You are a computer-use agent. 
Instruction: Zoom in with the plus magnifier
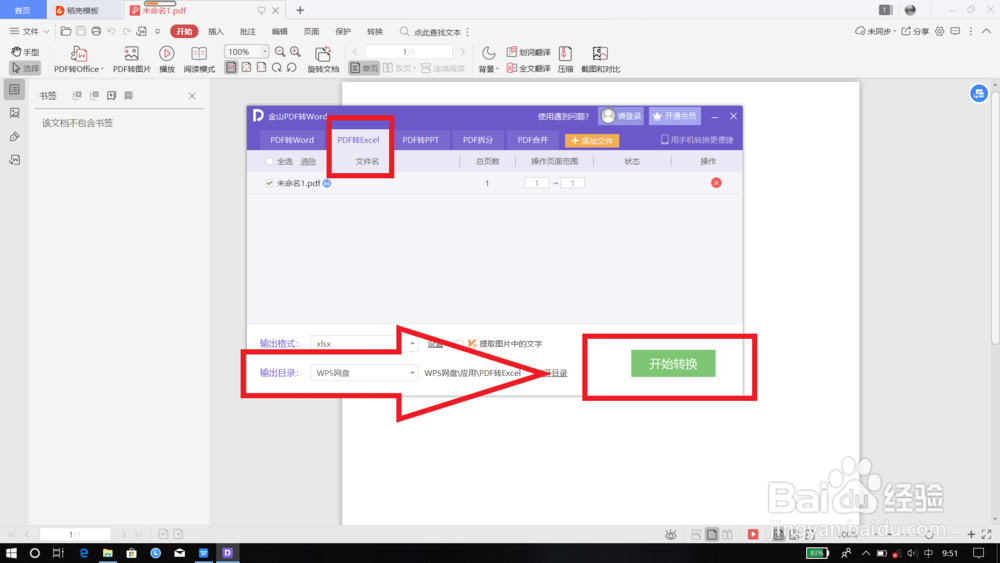(x=295, y=52)
